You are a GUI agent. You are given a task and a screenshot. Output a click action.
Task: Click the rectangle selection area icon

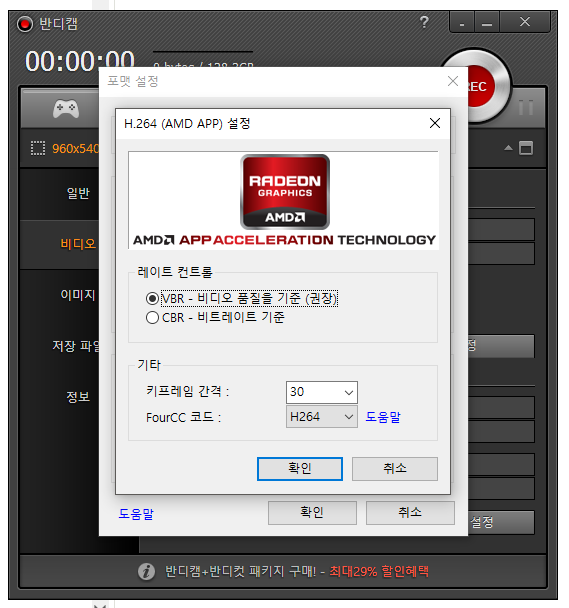[x=38, y=148]
